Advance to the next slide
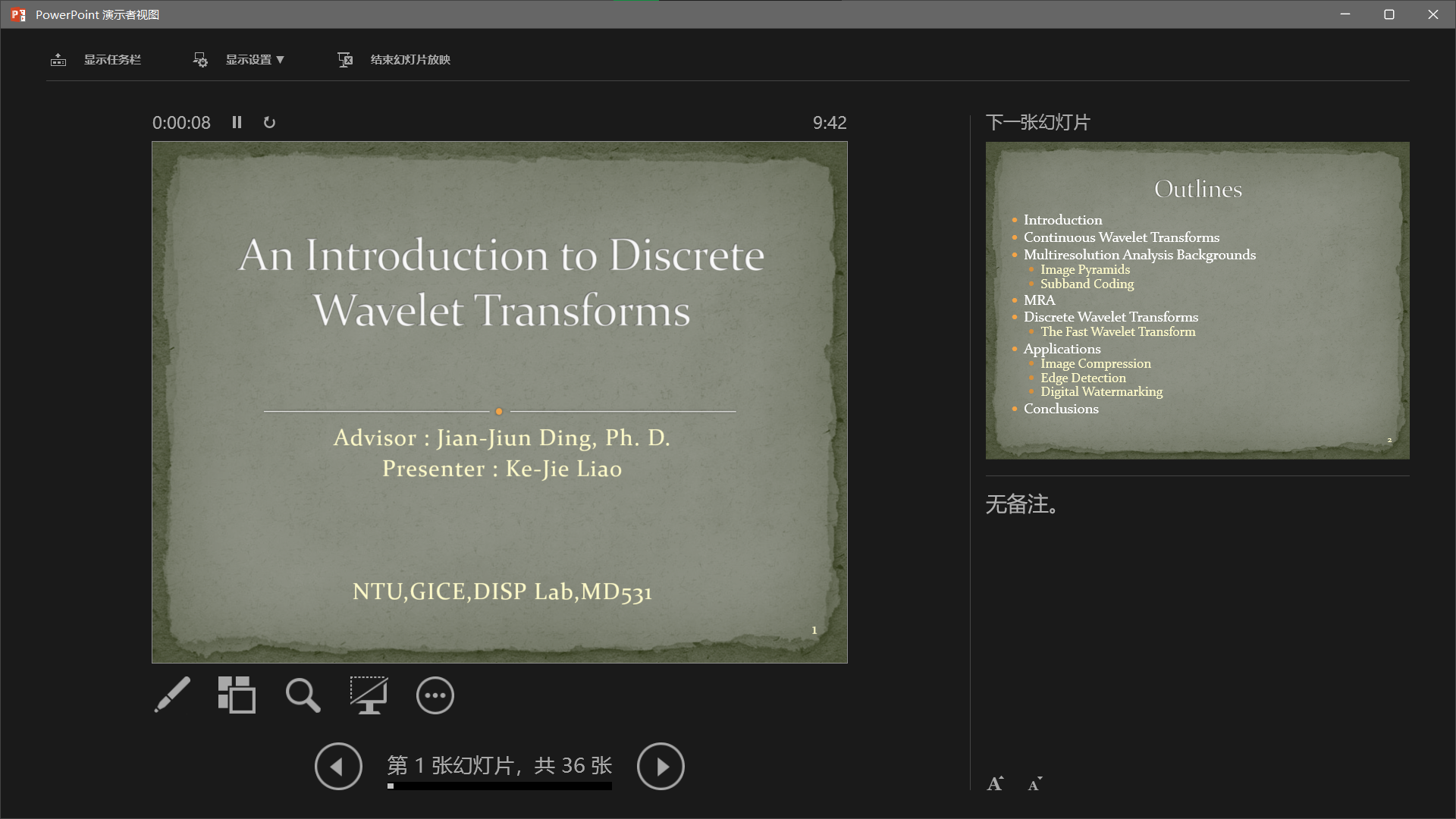This screenshot has width=1456, height=819. click(661, 766)
